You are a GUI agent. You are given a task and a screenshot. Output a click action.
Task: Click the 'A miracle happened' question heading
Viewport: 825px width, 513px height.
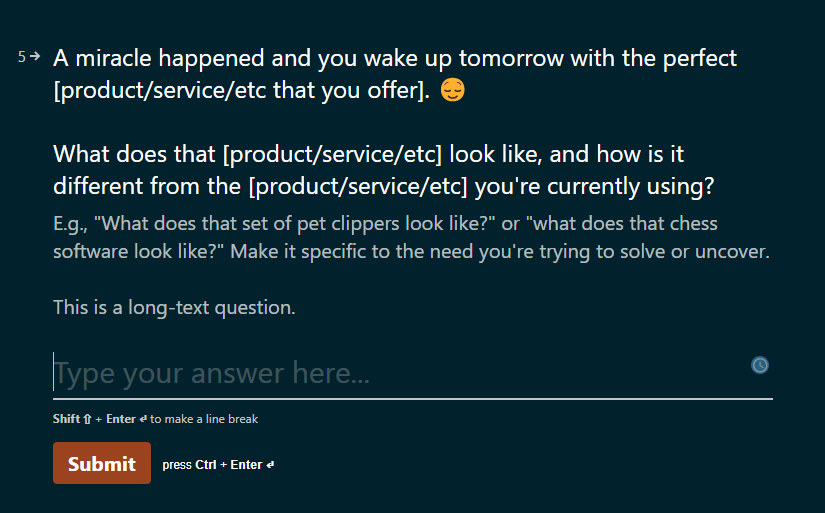[x=395, y=74]
